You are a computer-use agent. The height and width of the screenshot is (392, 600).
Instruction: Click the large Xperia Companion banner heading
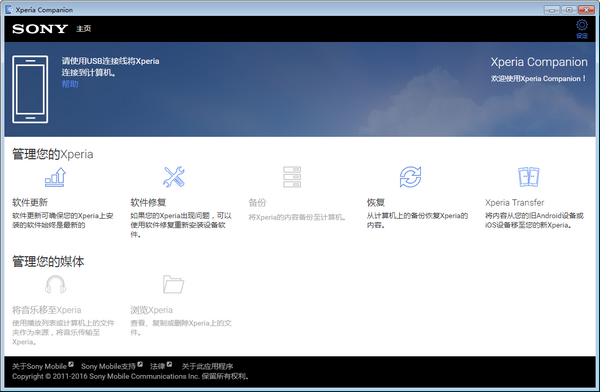coord(539,62)
